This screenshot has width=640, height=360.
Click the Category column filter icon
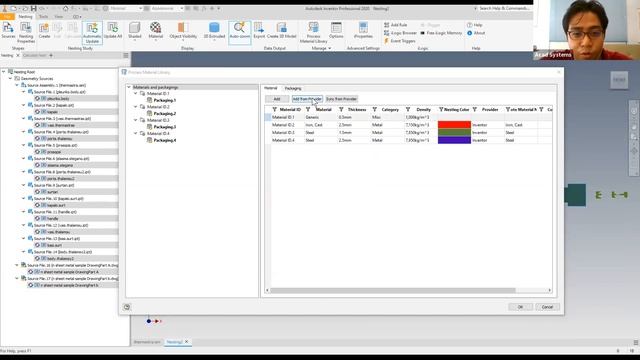pyautogui.click(x=375, y=109)
